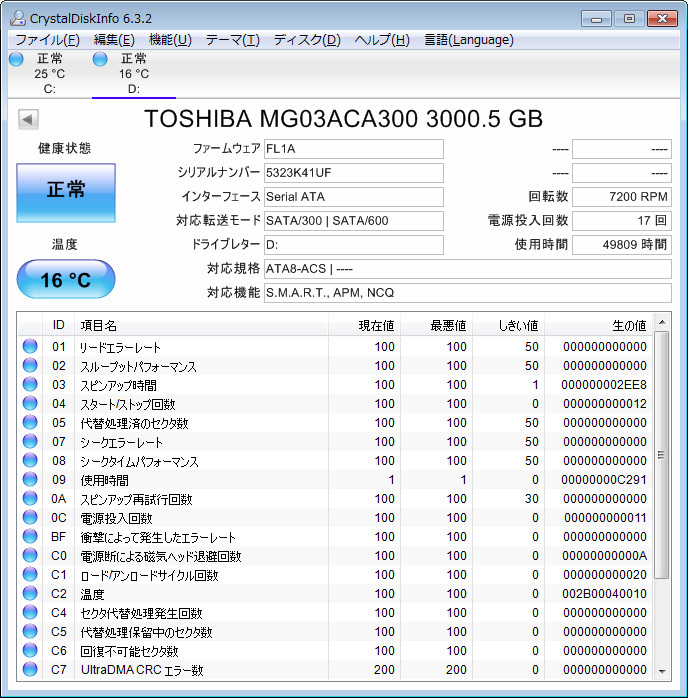Click the previous disk arrow button

(28, 120)
